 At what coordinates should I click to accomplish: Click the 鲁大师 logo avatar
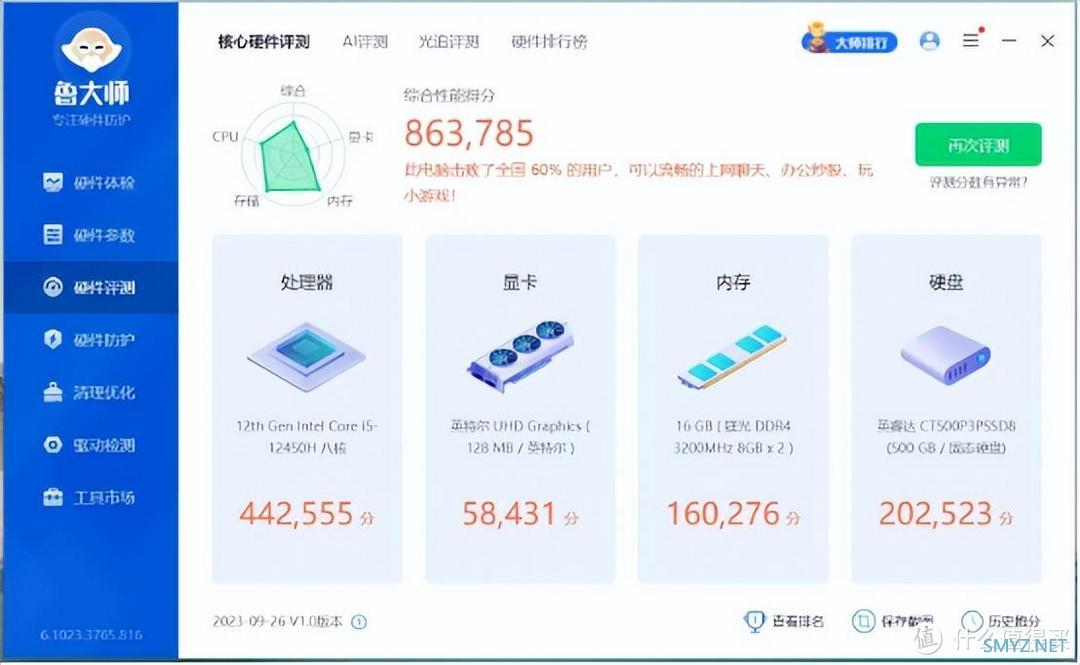click(x=92, y=48)
